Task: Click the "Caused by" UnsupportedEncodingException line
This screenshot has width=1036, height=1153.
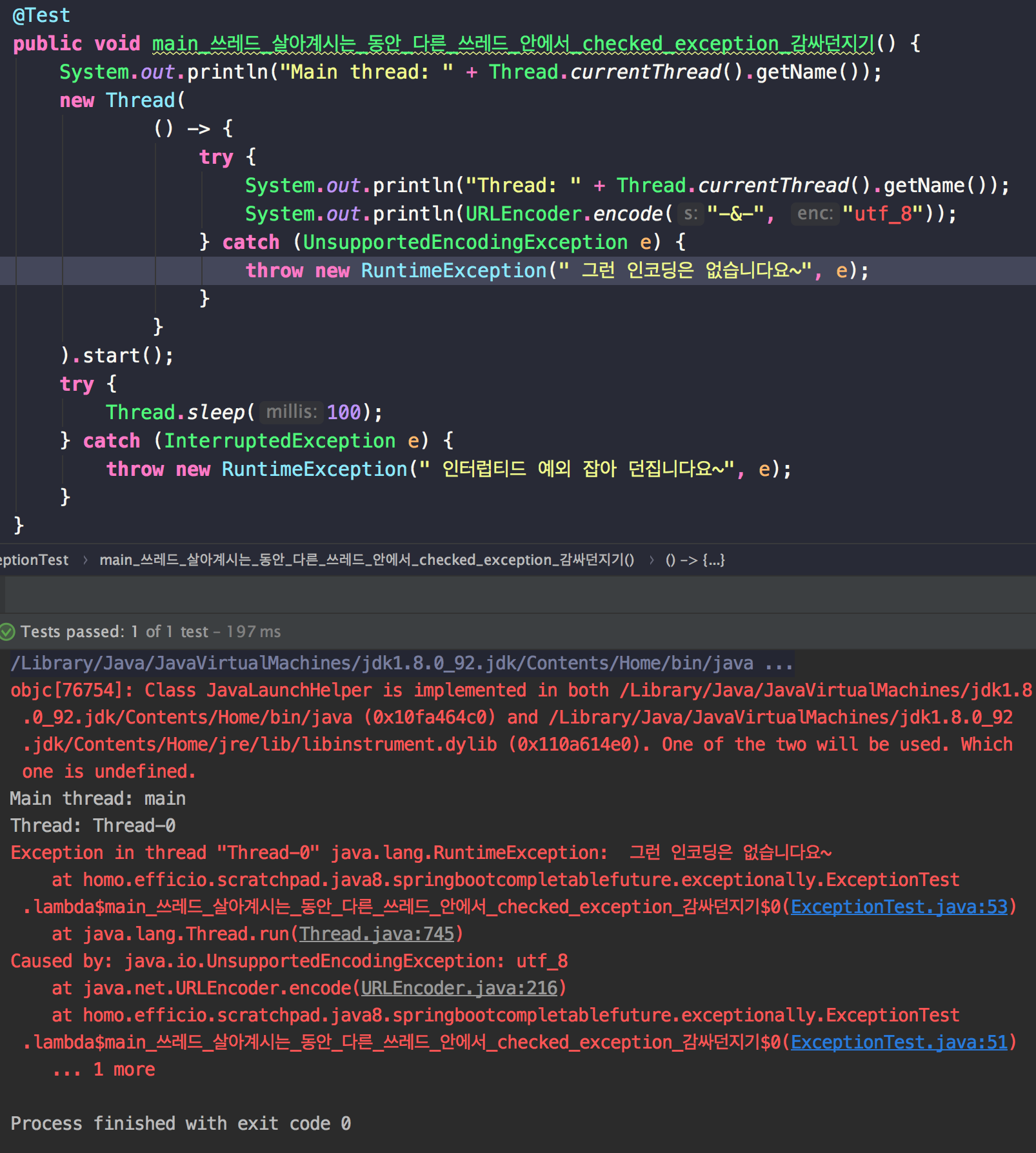Action: pyautogui.click(x=289, y=961)
